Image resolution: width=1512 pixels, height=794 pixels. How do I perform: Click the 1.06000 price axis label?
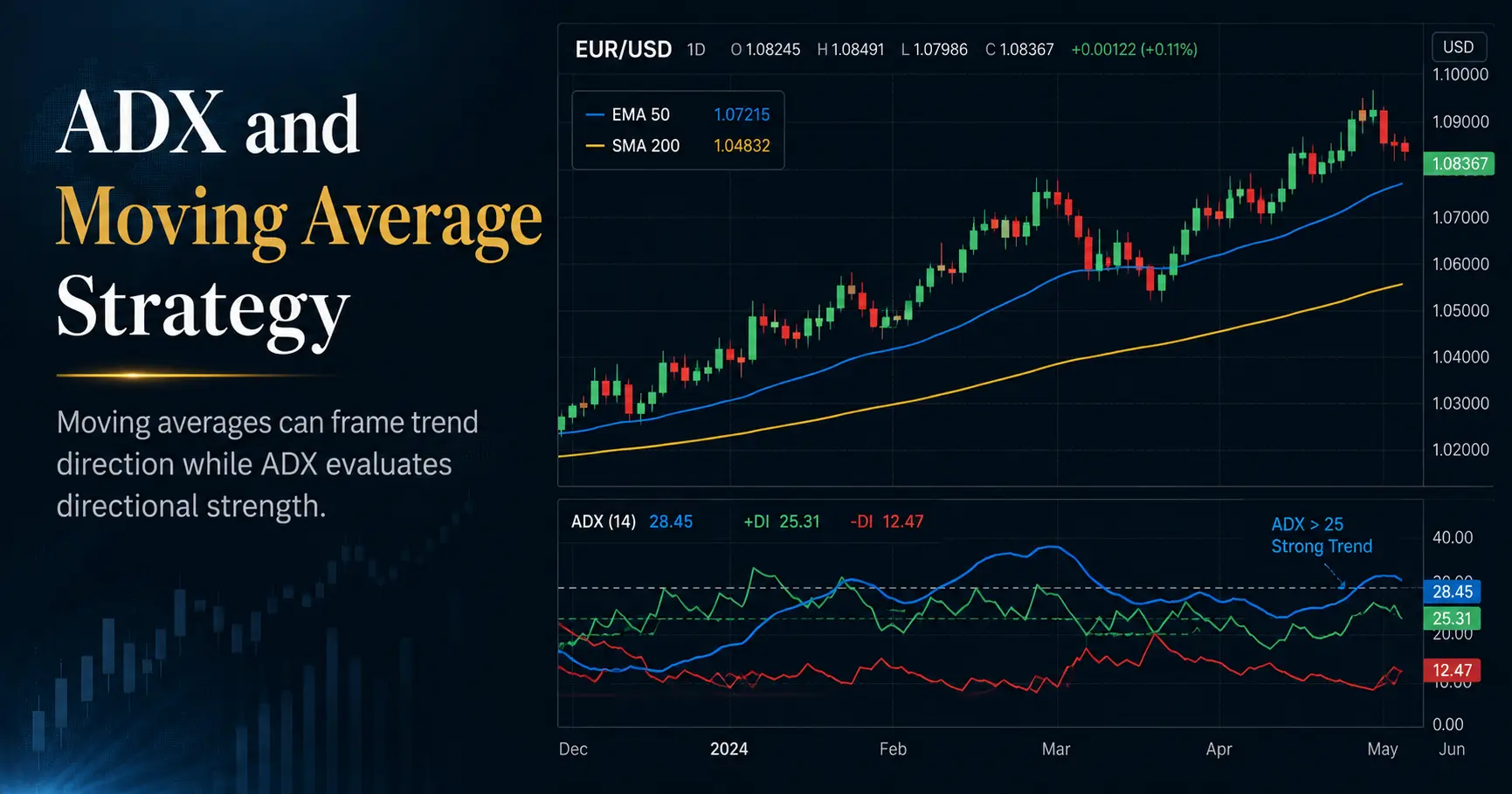click(x=1460, y=264)
